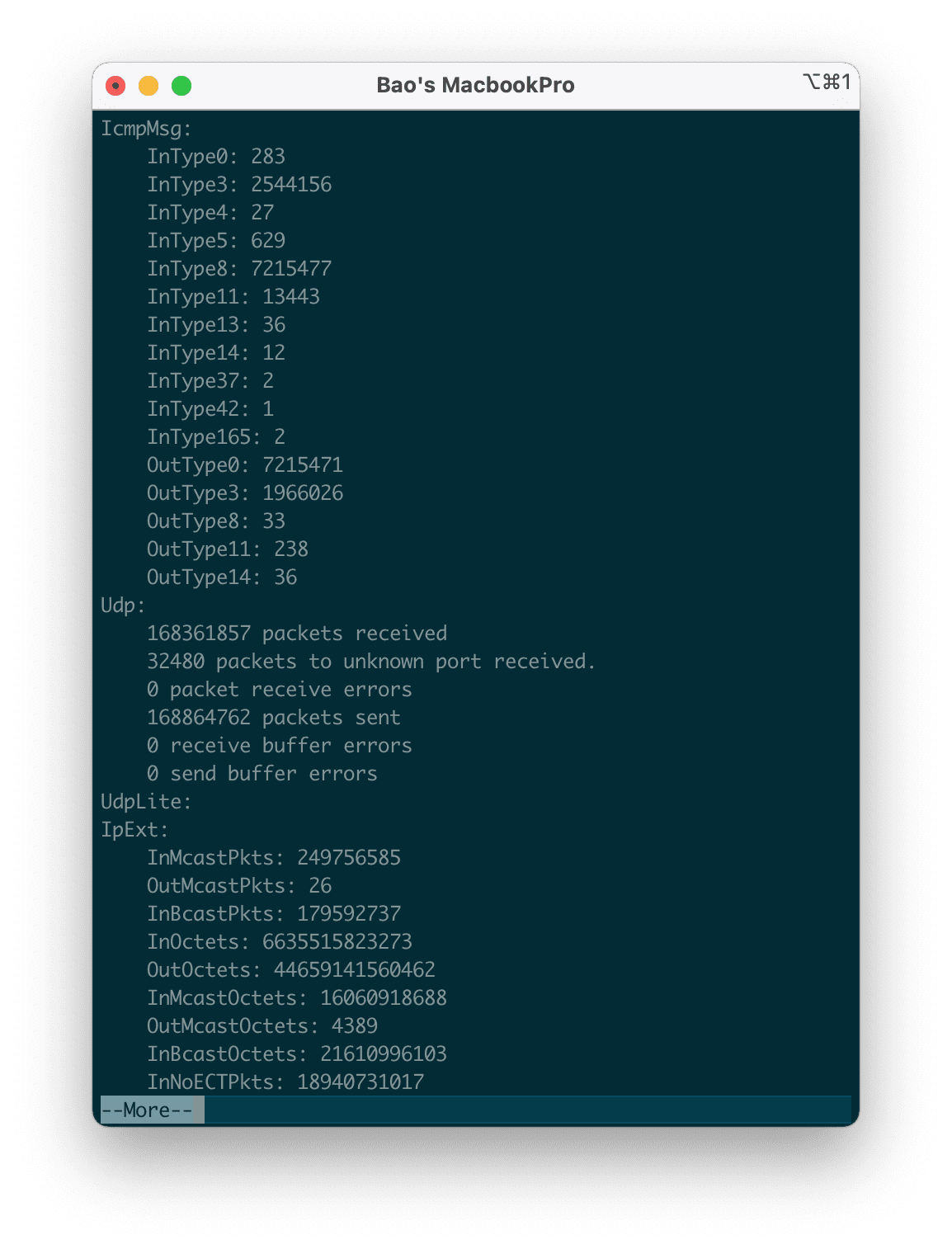952x1249 pixels.
Task: Click the Udp: section header line
Action: click(123, 606)
